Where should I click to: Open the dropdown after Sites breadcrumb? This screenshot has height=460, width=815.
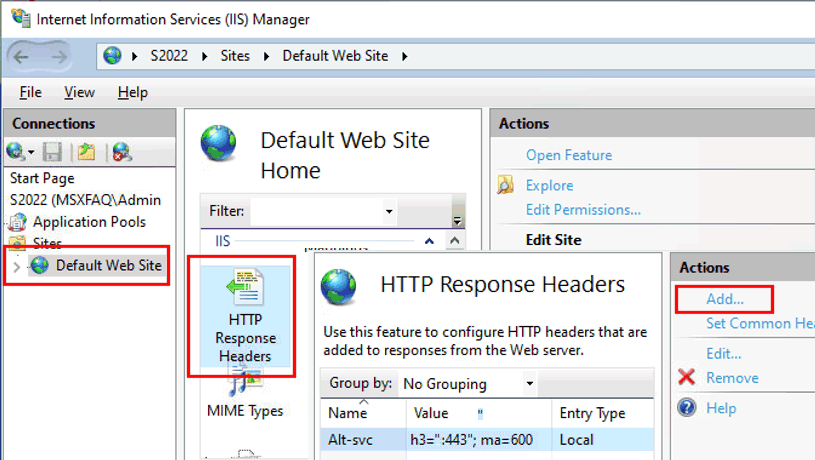pos(266,56)
